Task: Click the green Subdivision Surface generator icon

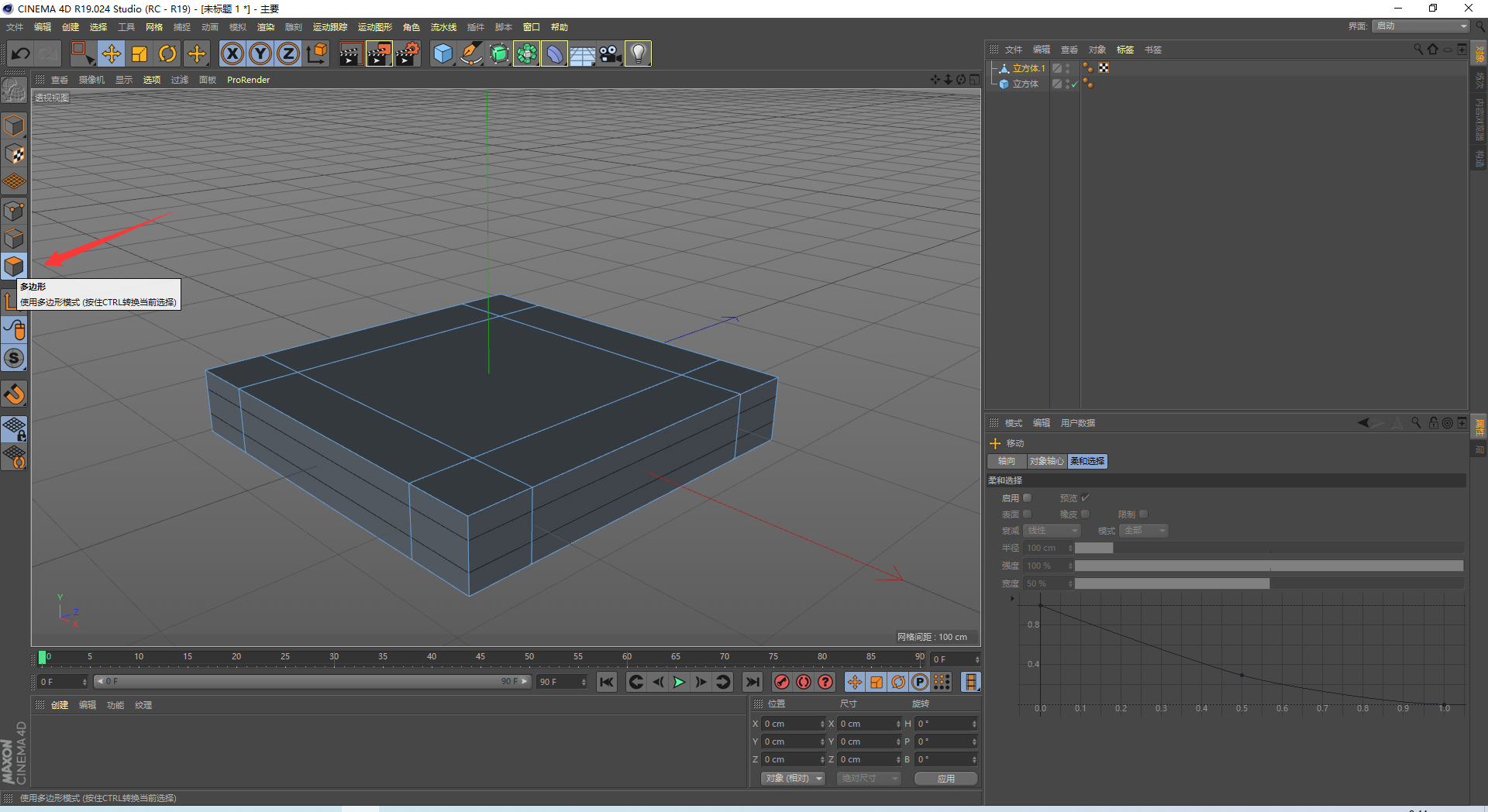Action: 499,53
